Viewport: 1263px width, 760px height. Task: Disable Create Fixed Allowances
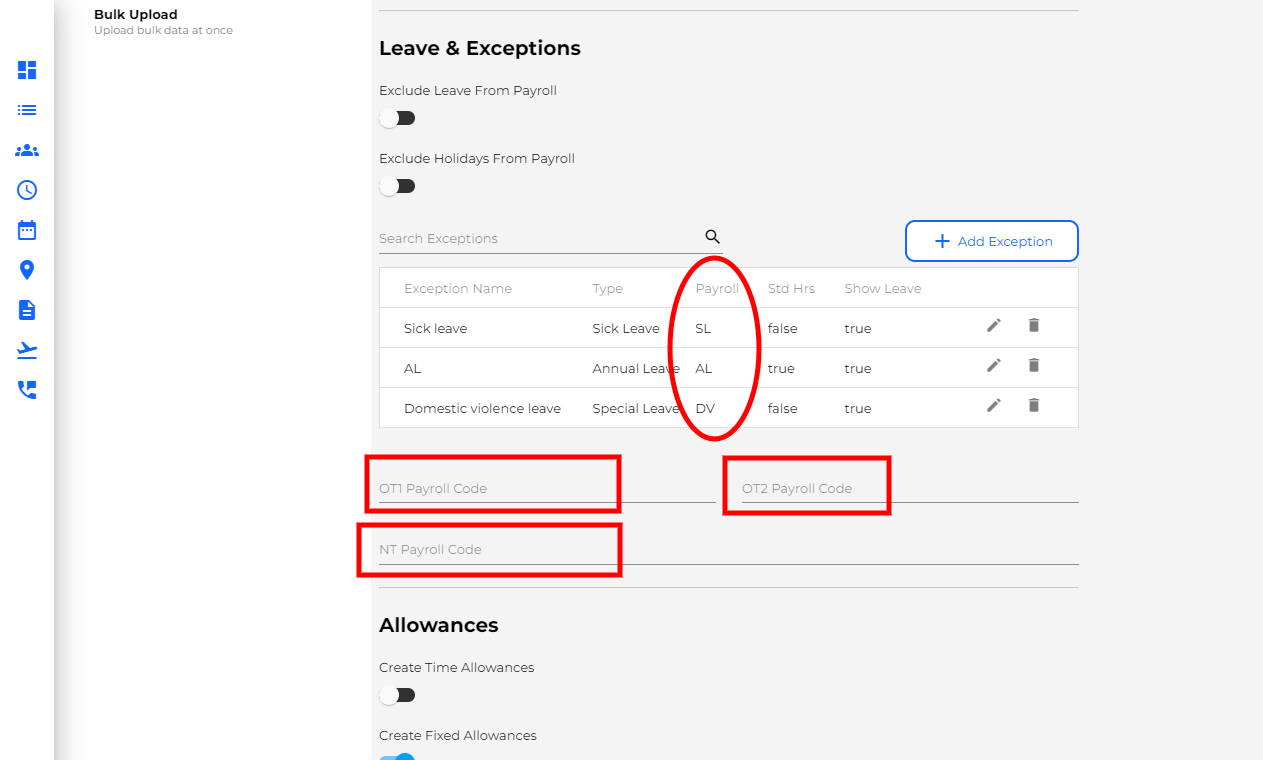coord(397,757)
